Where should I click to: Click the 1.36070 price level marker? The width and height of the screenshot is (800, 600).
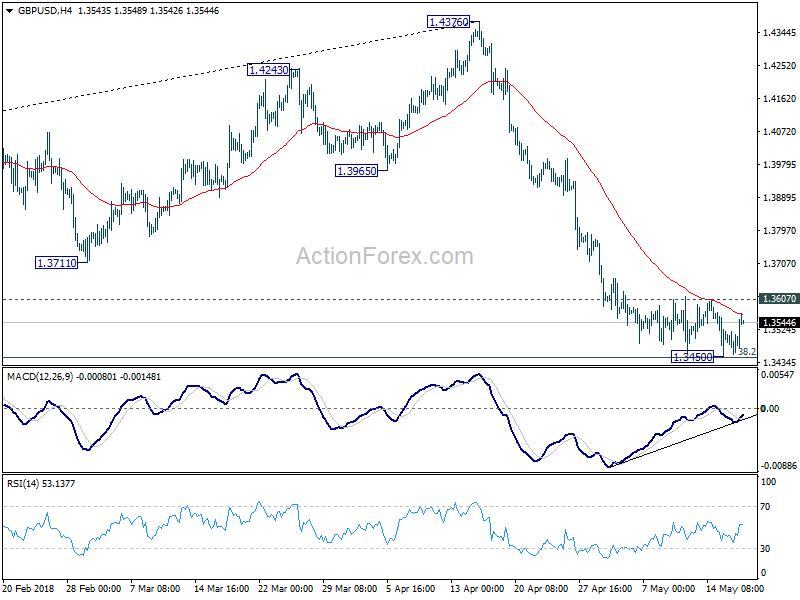(x=778, y=298)
